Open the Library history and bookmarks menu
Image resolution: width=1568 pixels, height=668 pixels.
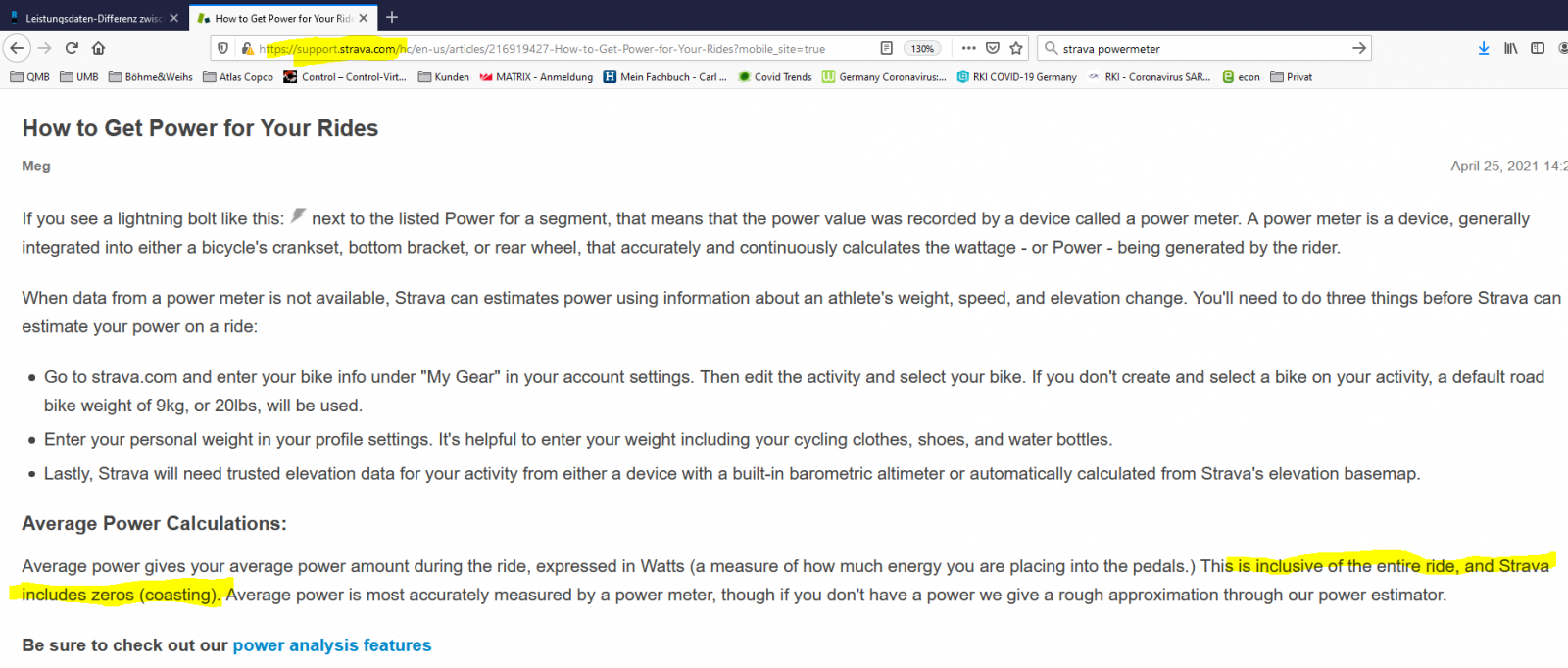[x=1511, y=48]
